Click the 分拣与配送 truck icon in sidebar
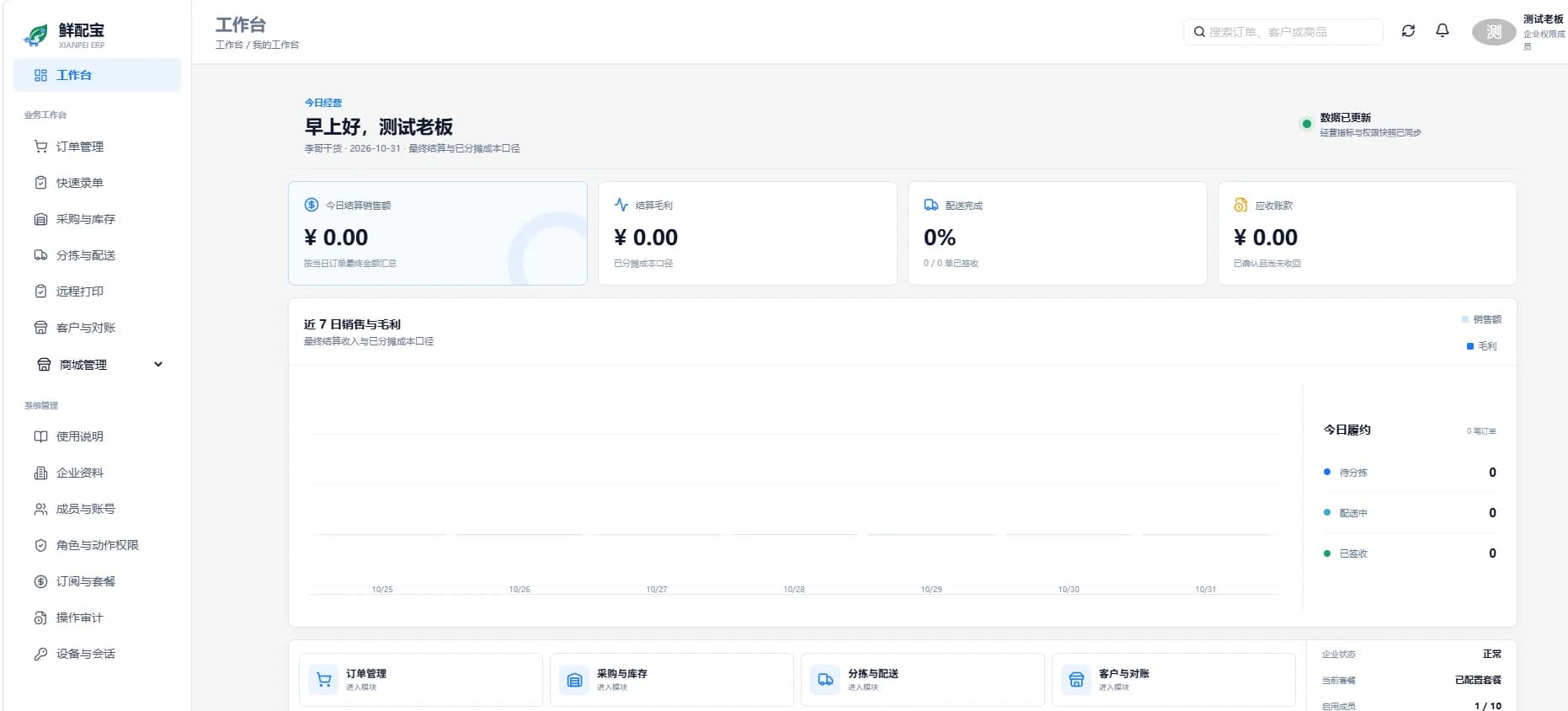The image size is (1568, 711). click(x=40, y=255)
